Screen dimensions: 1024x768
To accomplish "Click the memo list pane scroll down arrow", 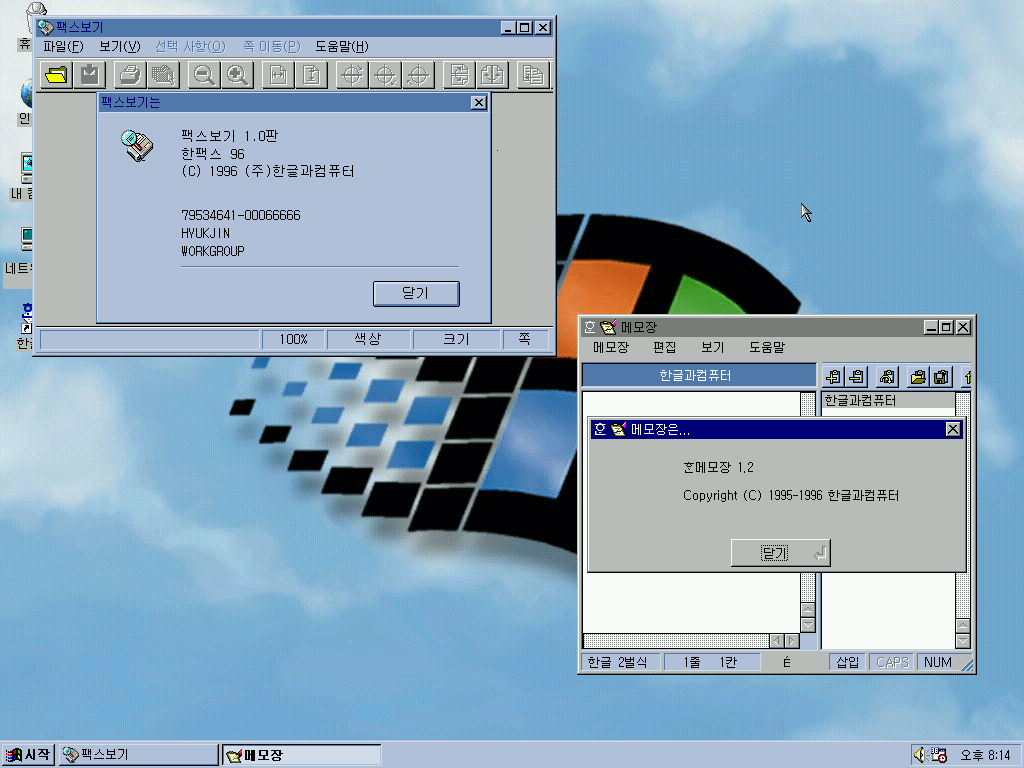I will (x=963, y=641).
